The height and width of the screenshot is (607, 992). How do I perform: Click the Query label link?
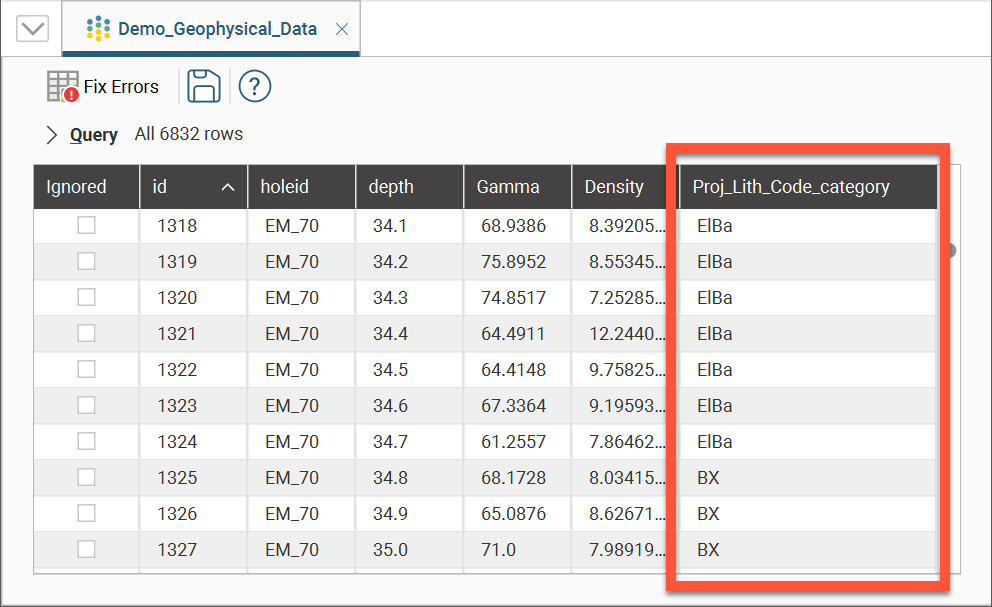click(x=94, y=135)
